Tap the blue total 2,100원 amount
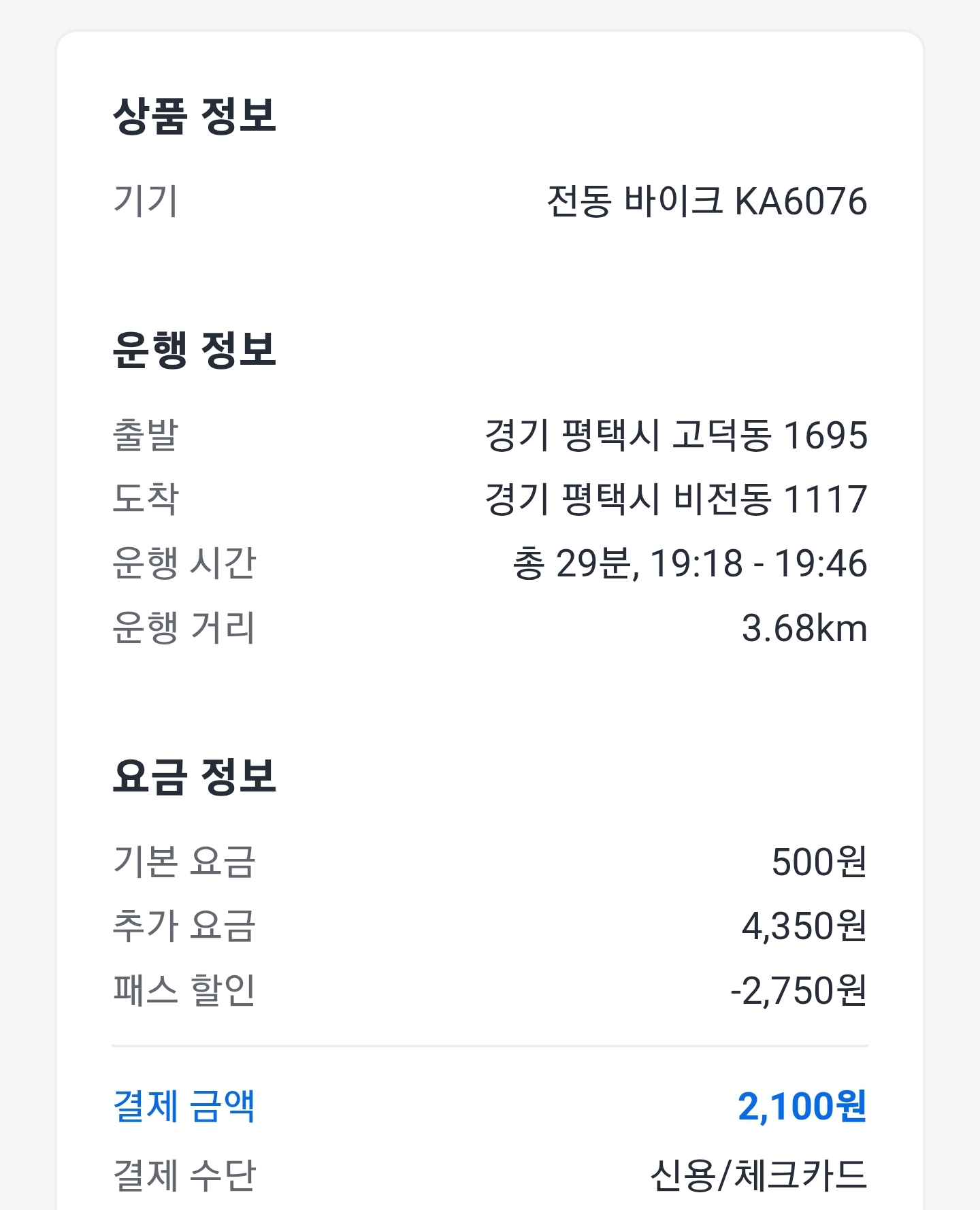 coord(802,1107)
